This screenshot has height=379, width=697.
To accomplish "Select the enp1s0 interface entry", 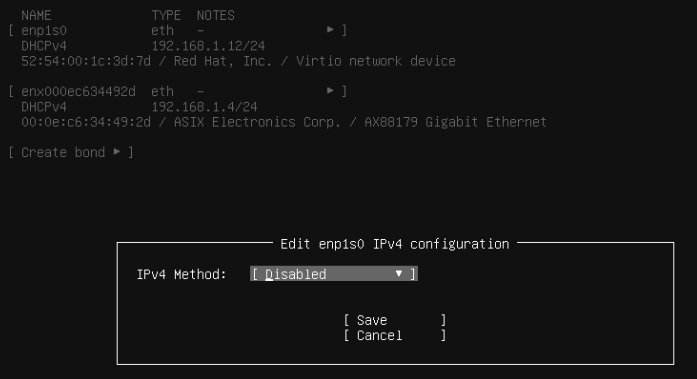I will [x=178, y=30].
